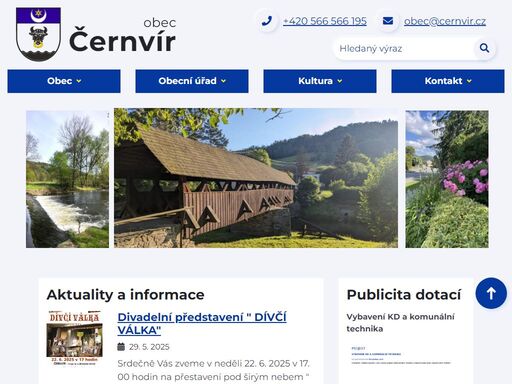This screenshot has width=512, height=384.
Task: Expand the Kultura dropdown arrow
Action: click(x=339, y=81)
